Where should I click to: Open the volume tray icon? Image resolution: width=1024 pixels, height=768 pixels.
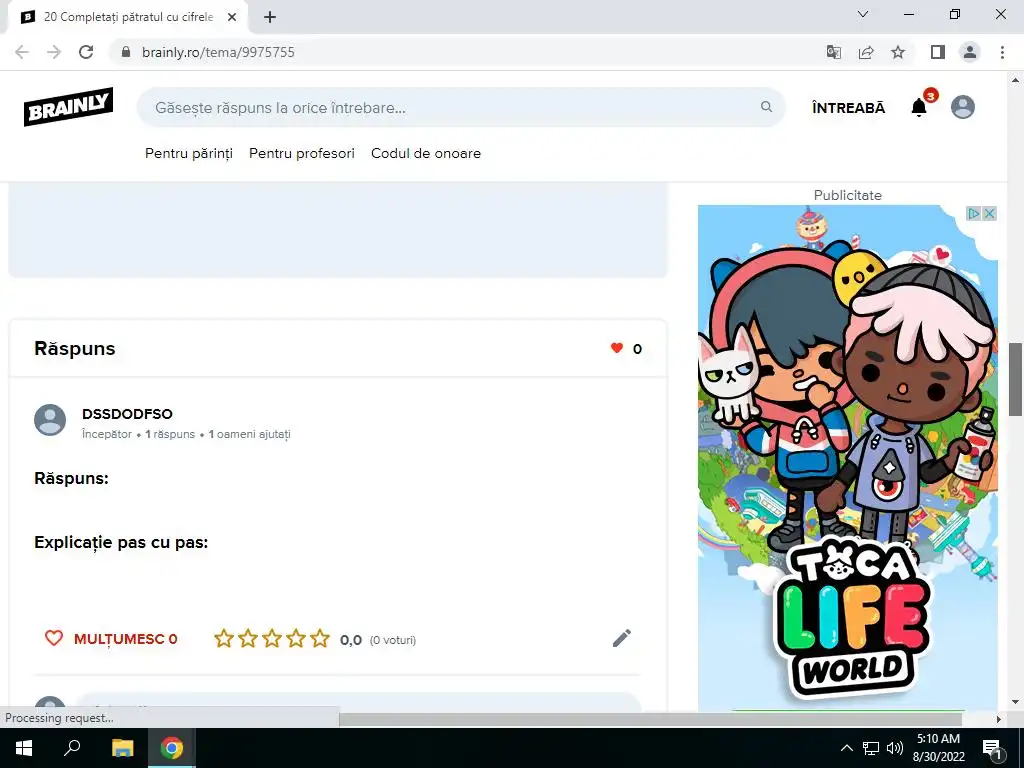coord(894,748)
